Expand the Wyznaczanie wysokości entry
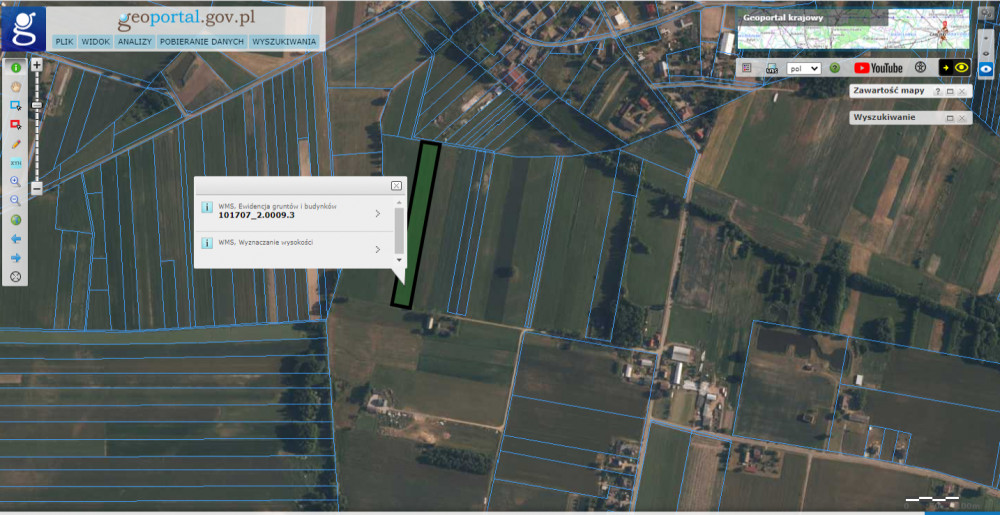The width and height of the screenshot is (1000, 515). coord(377,248)
